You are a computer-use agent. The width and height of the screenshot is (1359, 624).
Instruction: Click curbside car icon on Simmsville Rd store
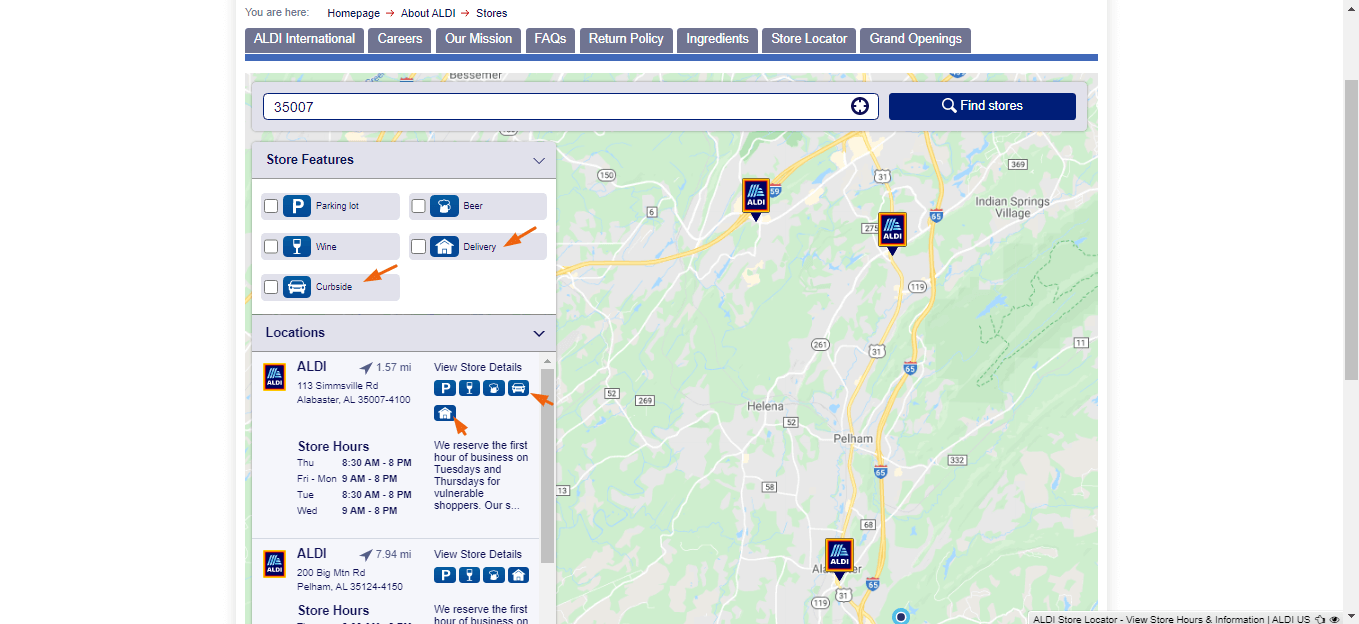tap(518, 388)
